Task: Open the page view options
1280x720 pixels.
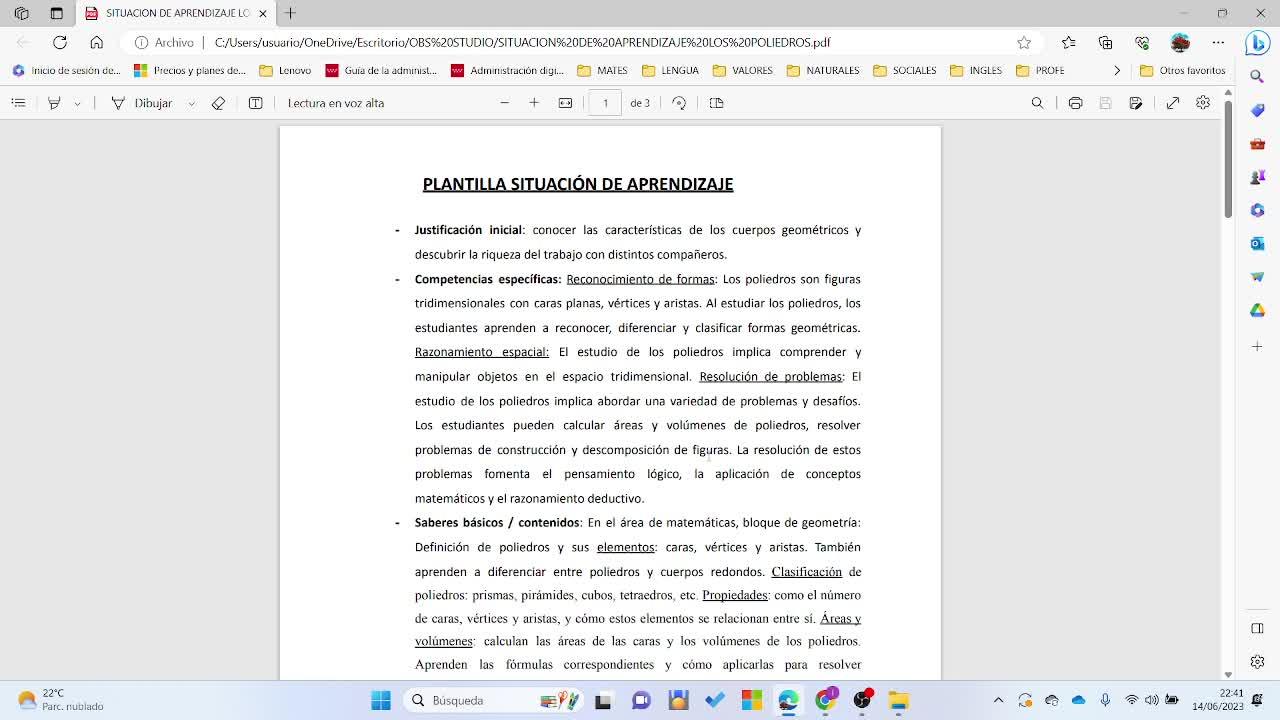Action: point(716,103)
